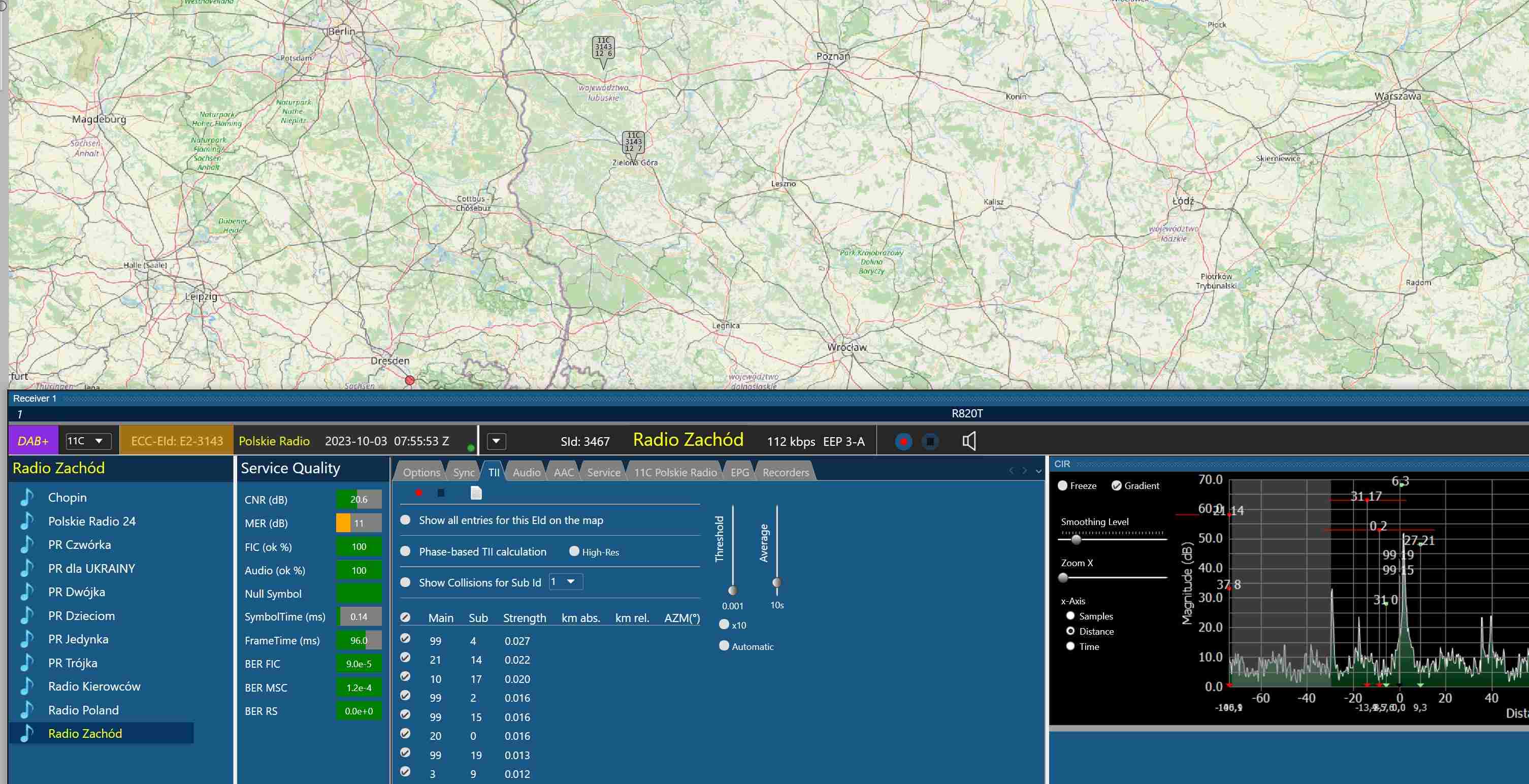The width and height of the screenshot is (1529, 784).
Task: Stop TII recording with the square icon
Action: (440, 493)
